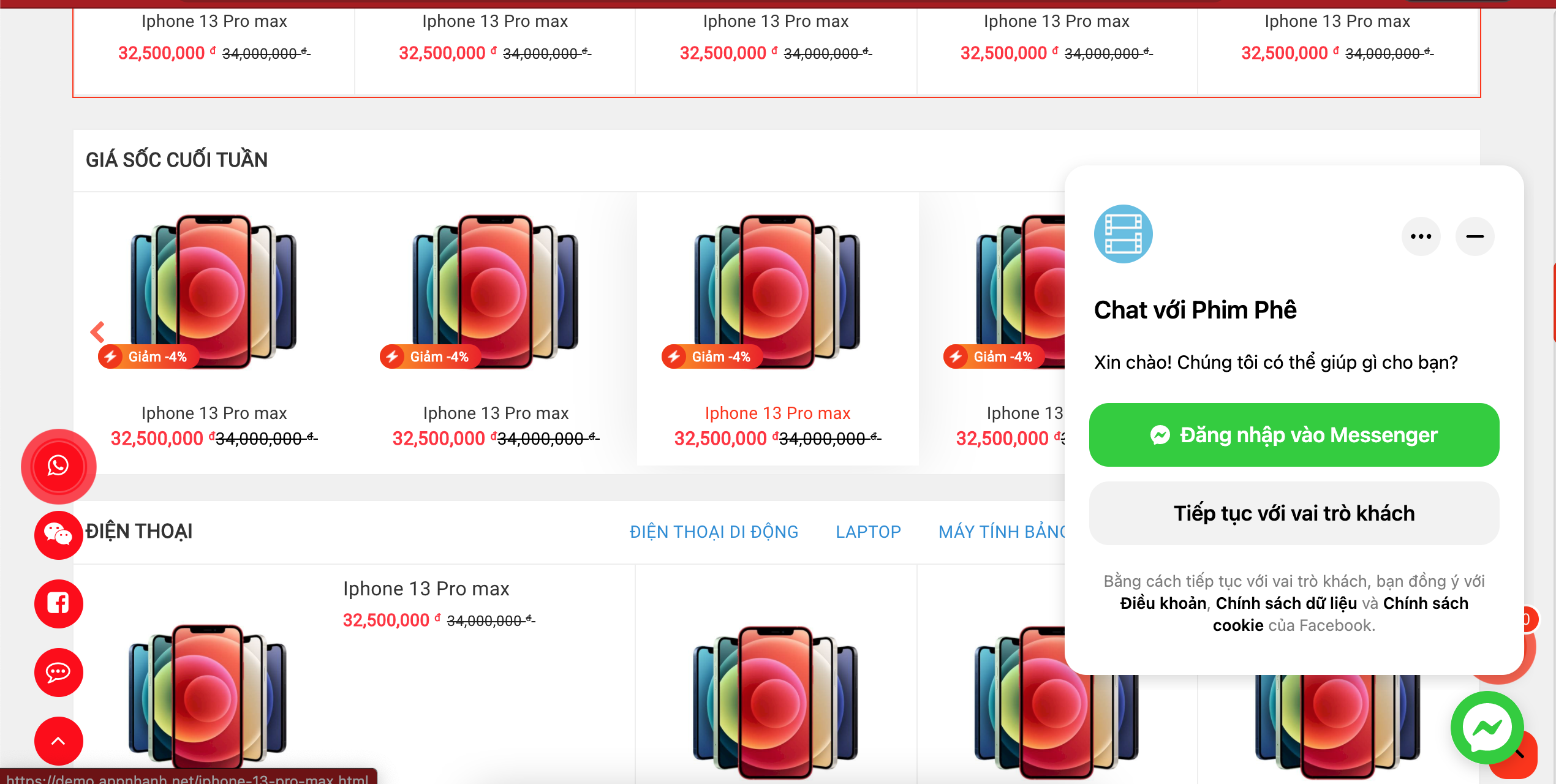This screenshot has height=784, width=1556.
Task: Switch to the LAPTOP tab
Action: point(868,532)
